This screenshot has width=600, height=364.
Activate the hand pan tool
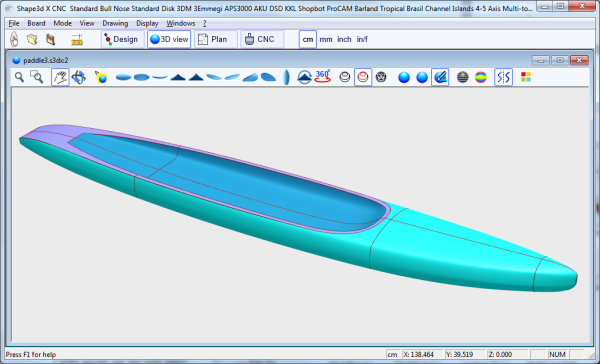(60, 77)
